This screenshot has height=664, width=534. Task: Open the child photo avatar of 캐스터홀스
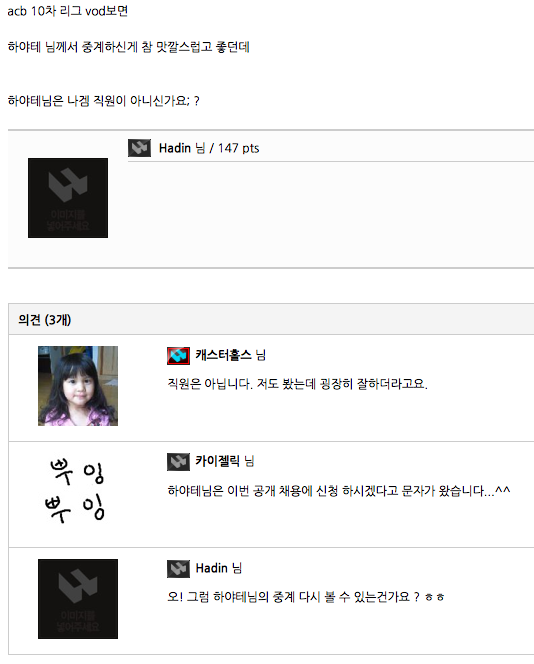click(78, 386)
